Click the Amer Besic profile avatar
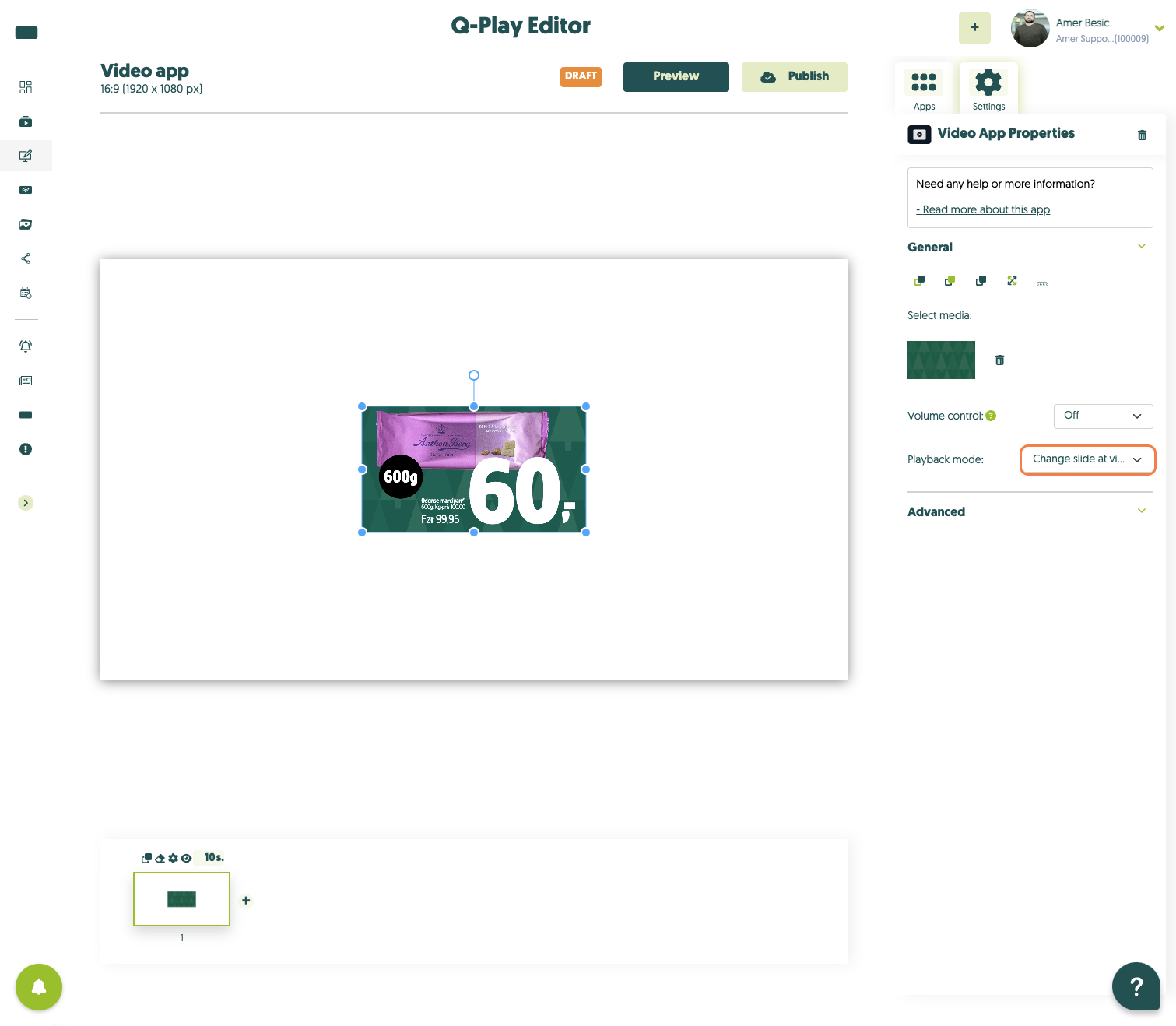This screenshot has width=1176, height=1026. click(x=1030, y=28)
